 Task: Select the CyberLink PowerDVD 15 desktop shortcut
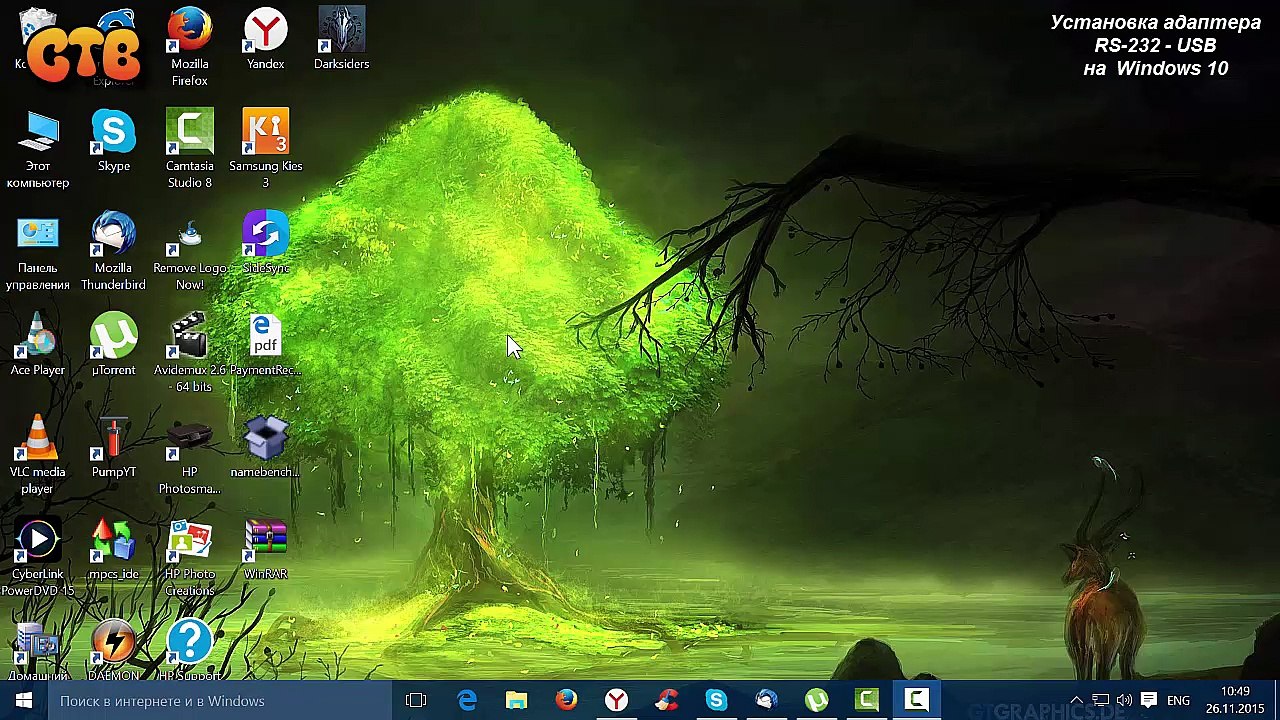coord(38,558)
